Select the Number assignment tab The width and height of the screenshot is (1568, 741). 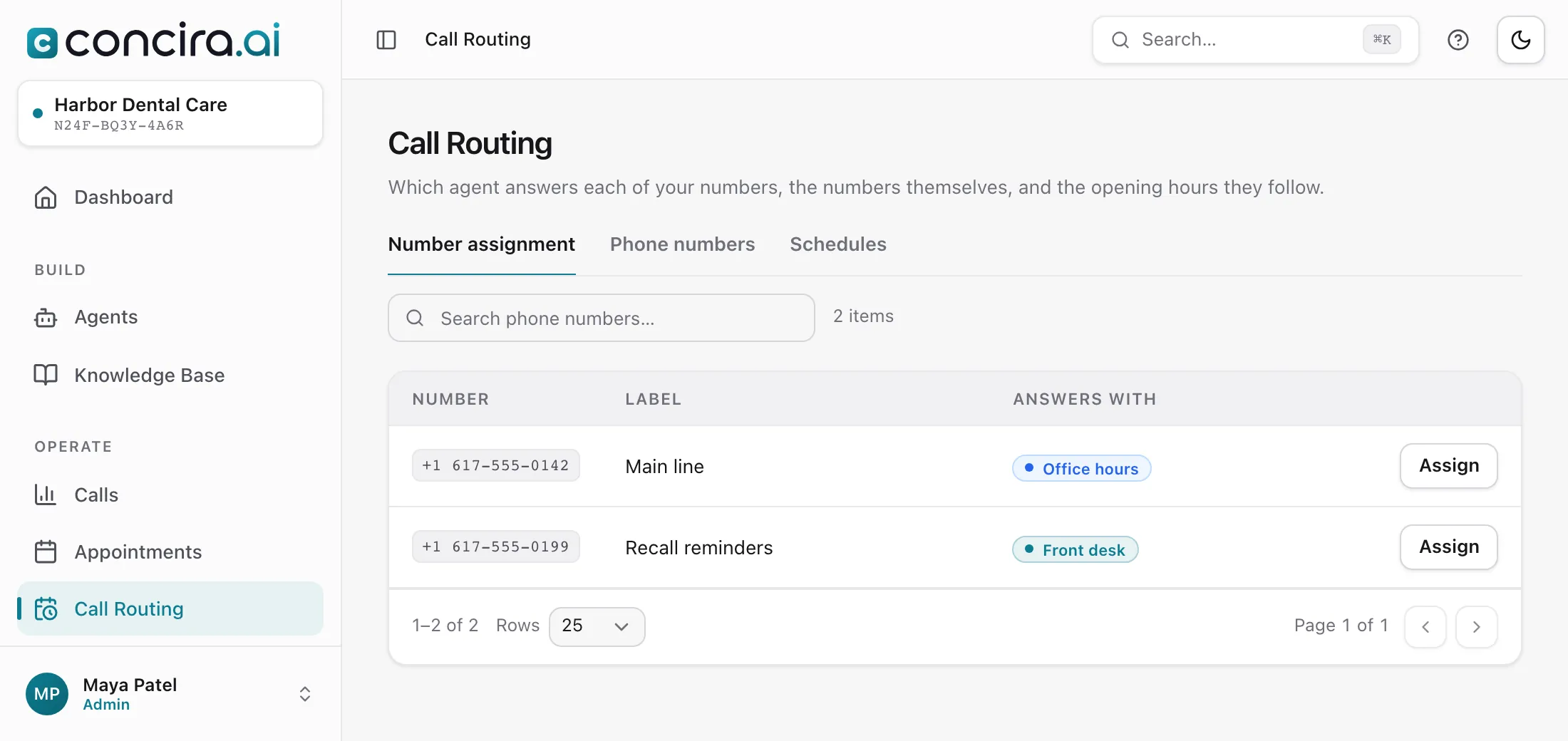(x=482, y=244)
